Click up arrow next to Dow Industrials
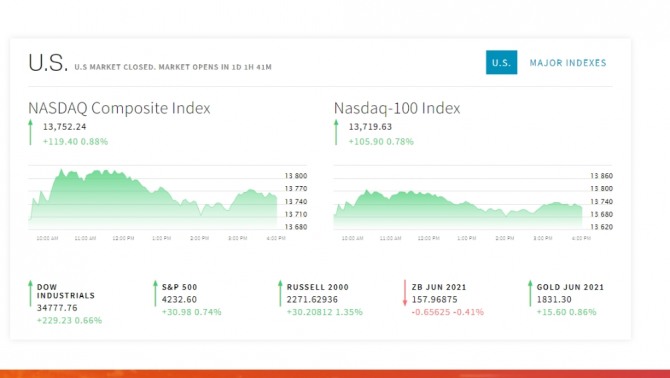This screenshot has height=378, width=670. [30, 293]
